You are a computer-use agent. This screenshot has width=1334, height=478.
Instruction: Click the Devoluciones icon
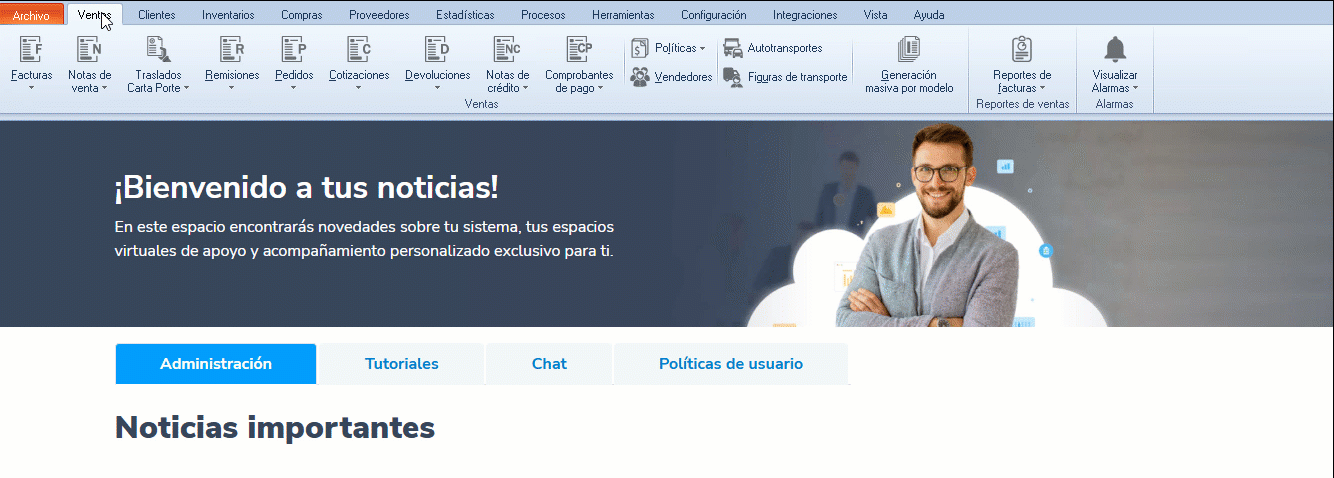click(x=437, y=49)
